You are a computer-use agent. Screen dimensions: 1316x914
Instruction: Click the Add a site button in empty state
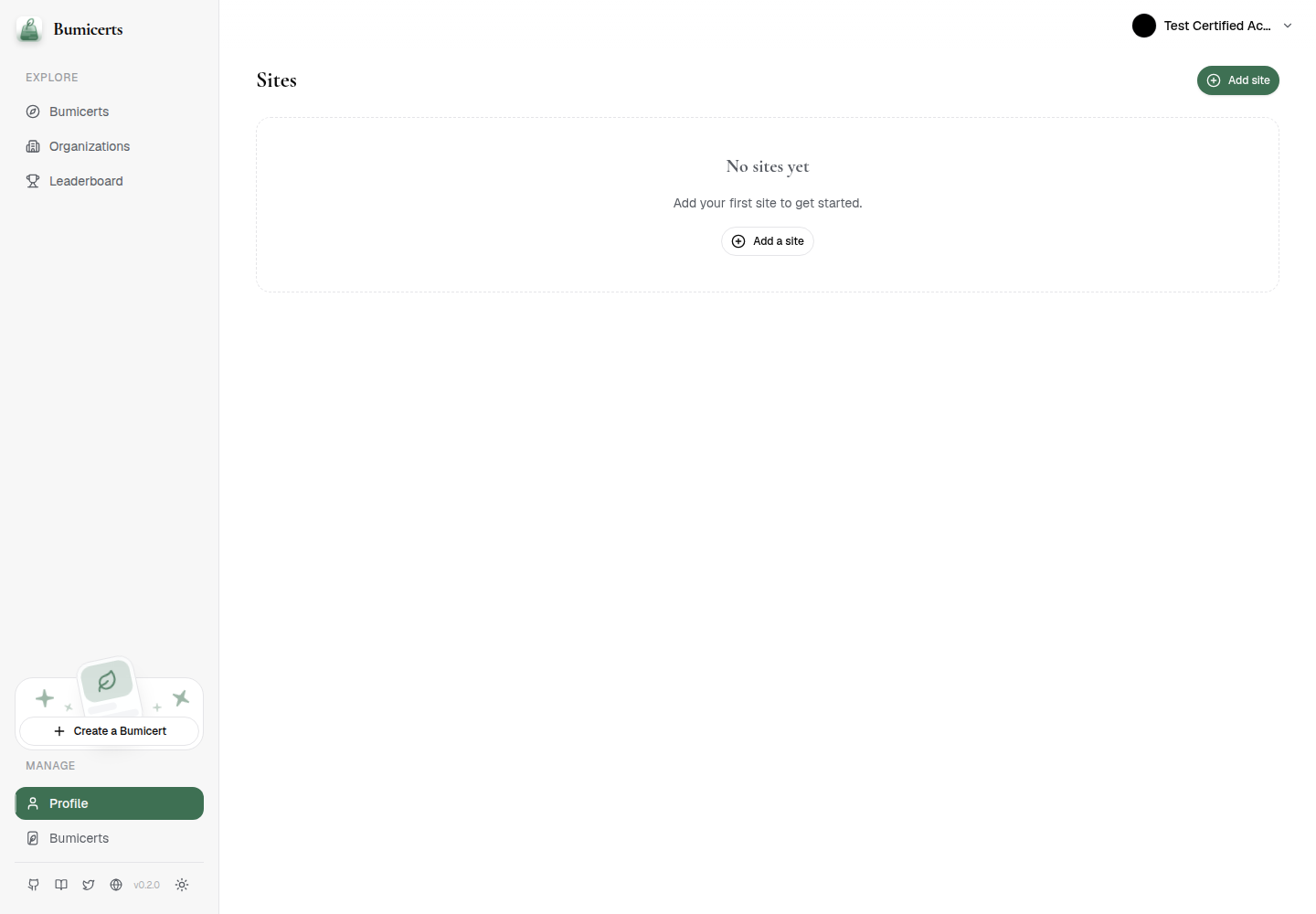pyautogui.click(x=768, y=241)
